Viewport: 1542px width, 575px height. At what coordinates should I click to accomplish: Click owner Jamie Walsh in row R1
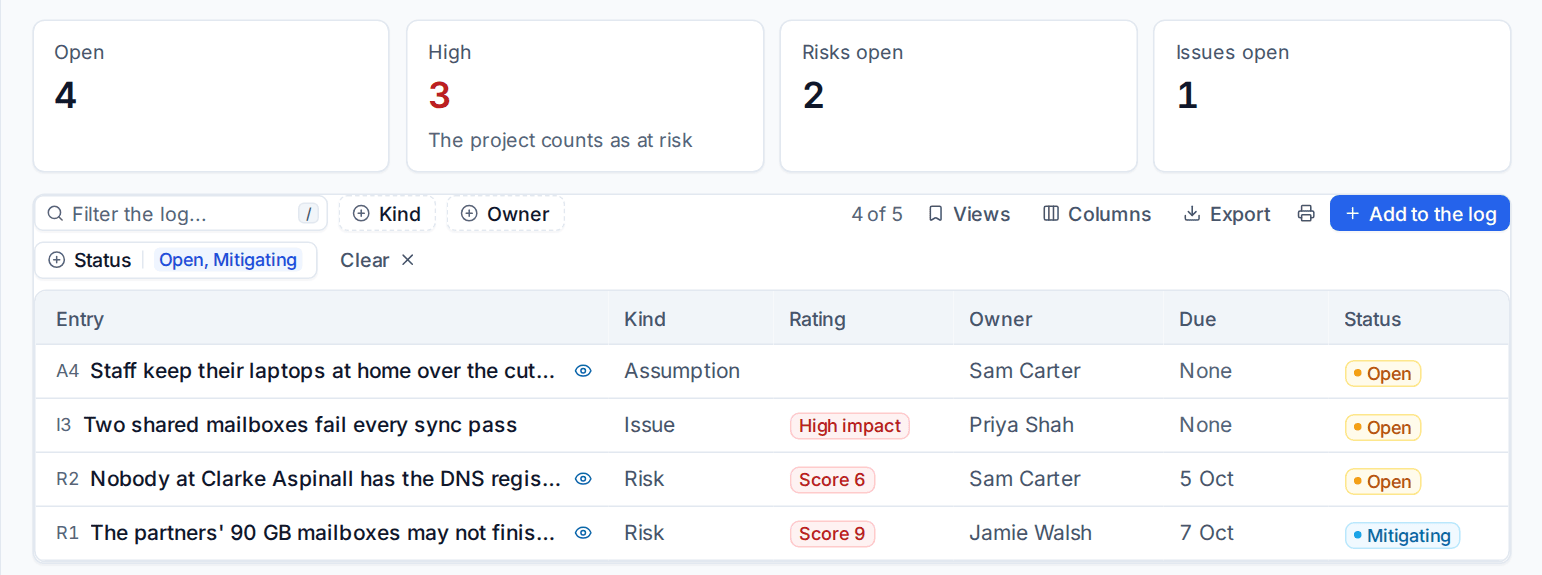pos(1030,533)
